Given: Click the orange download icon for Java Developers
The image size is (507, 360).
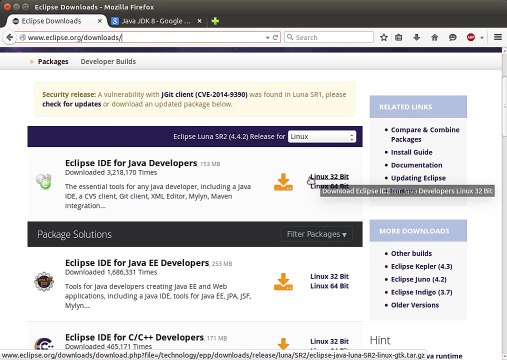Looking at the screenshot, I should (283, 182).
